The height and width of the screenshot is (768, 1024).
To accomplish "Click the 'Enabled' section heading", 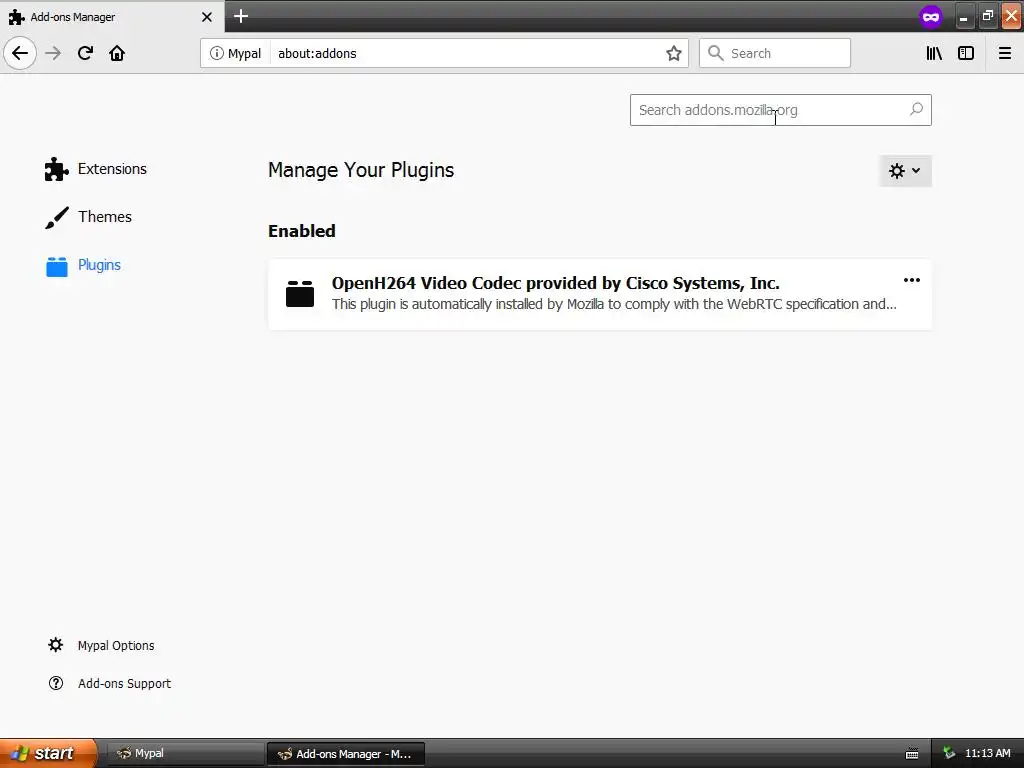I will pos(302,231).
